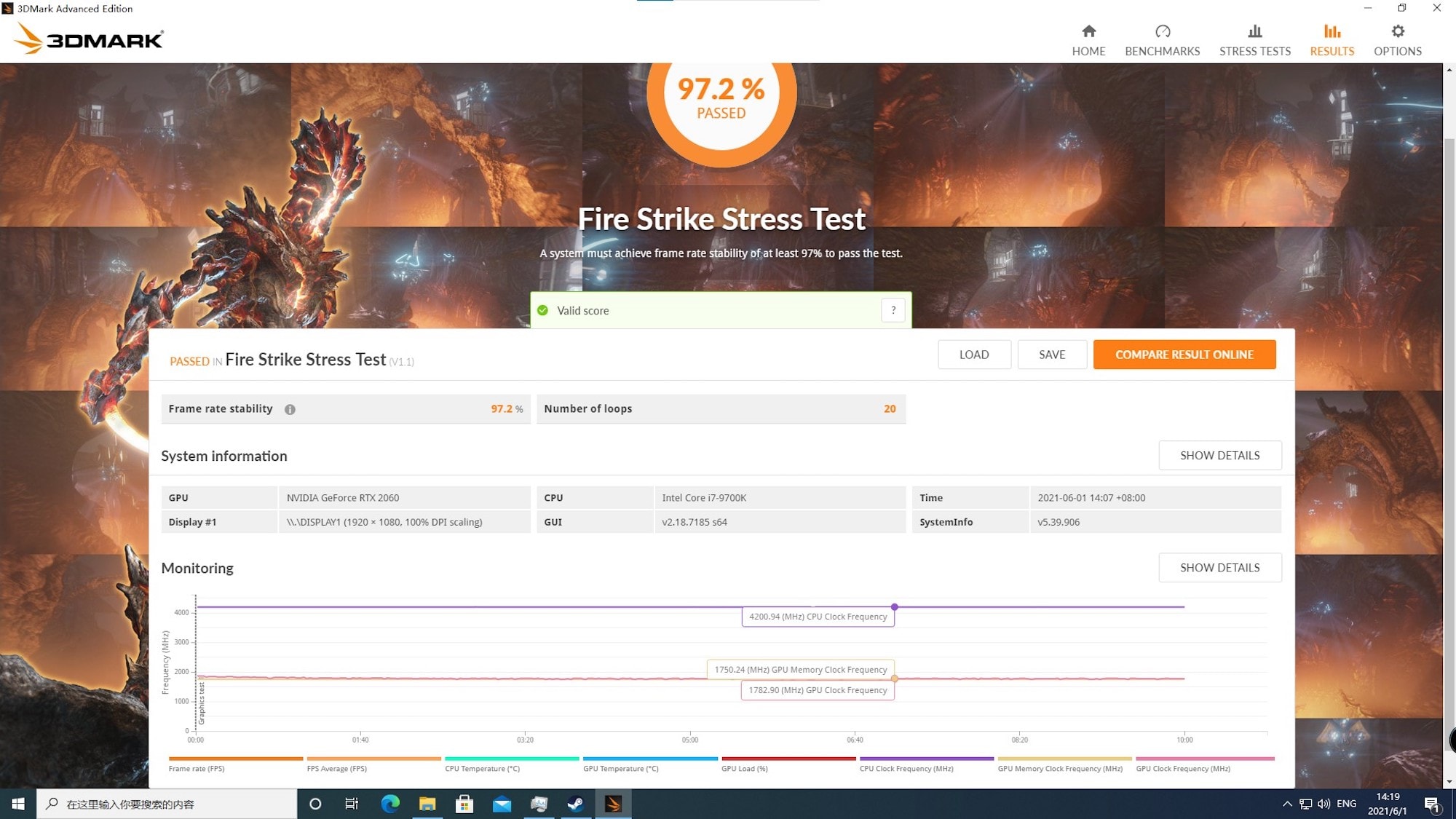Toggle the GPU Load (%) legend
The height and width of the screenshot is (819, 1456).
coord(788,764)
